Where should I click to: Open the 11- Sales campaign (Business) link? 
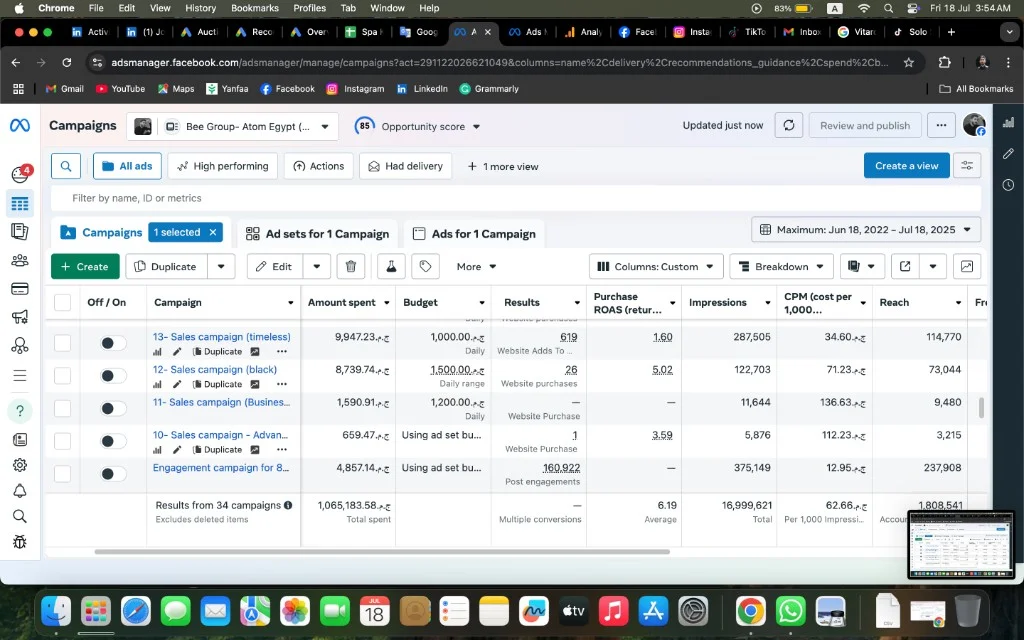[222, 402]
